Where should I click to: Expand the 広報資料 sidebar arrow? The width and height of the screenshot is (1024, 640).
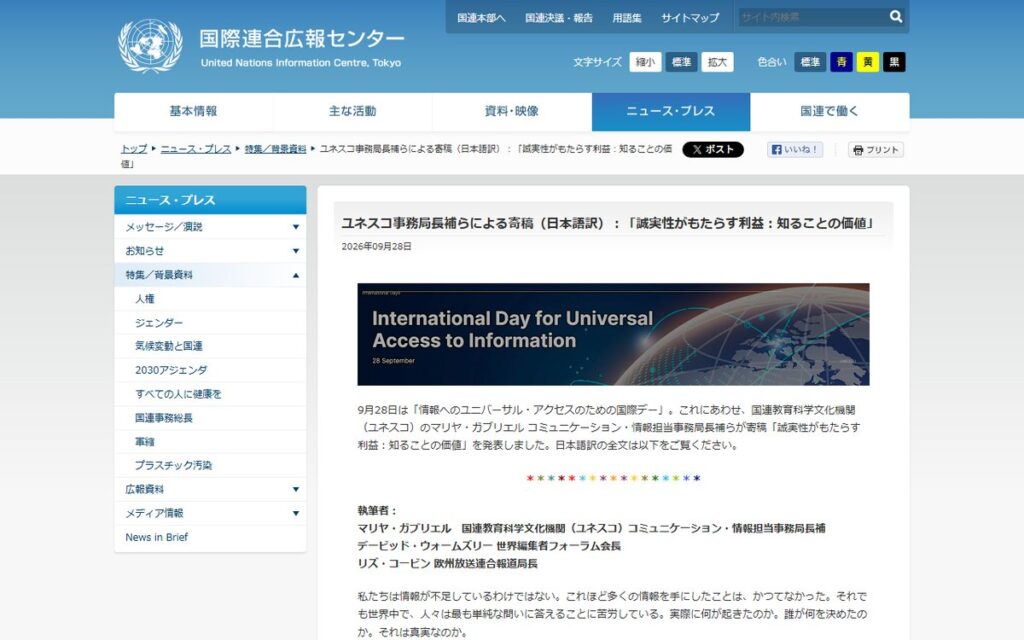[296, 489]
